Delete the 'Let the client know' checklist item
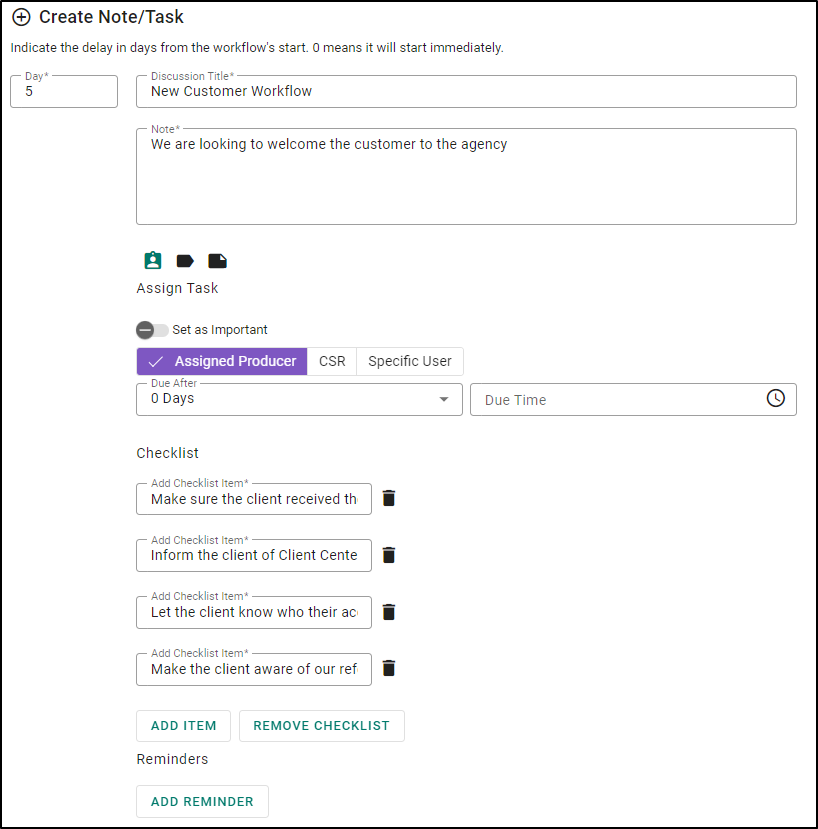Viewport: 818px width, 829px height. pyautogui.click(x=389, y=612)
